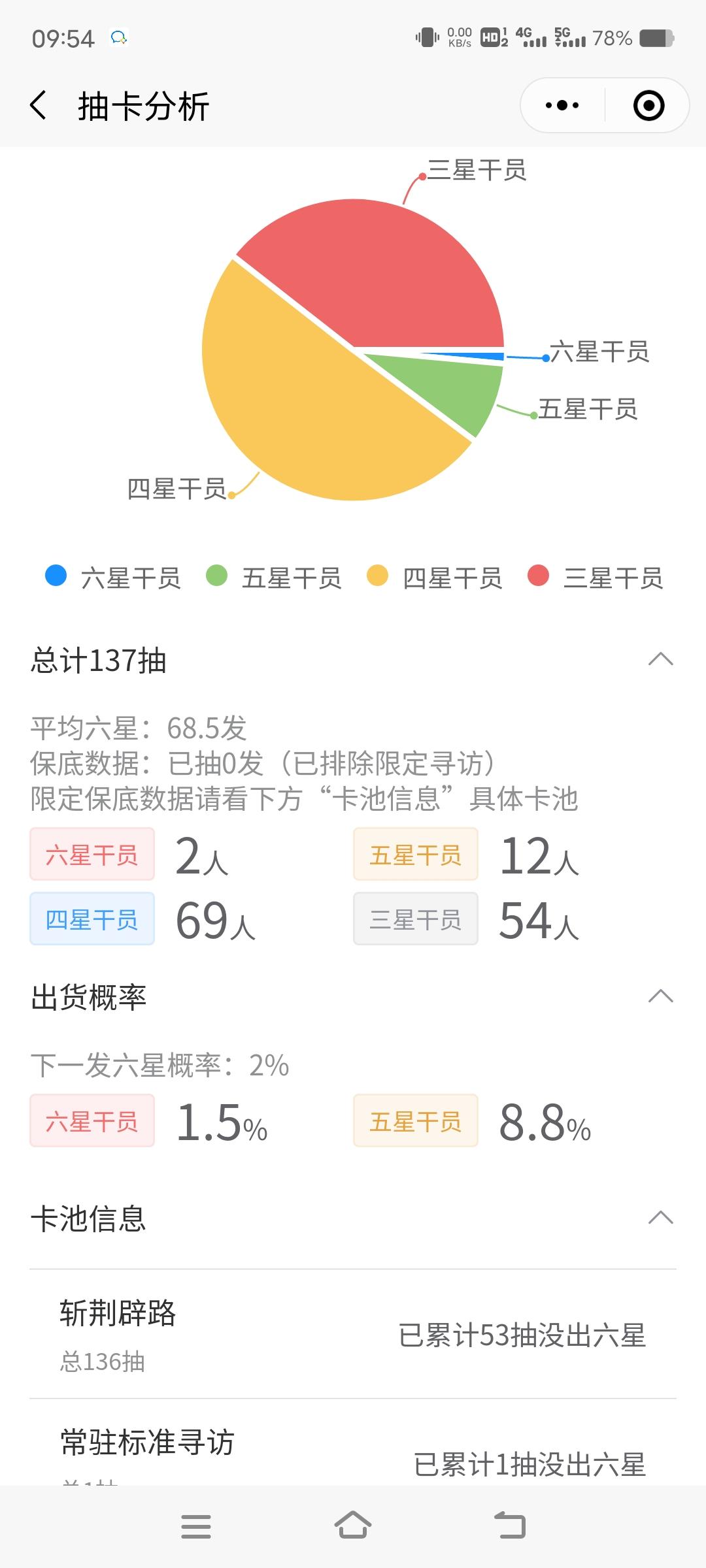Collapse the 出货概率 section chevron
Screen dimensions: 706x1568
tap(660, 996)
